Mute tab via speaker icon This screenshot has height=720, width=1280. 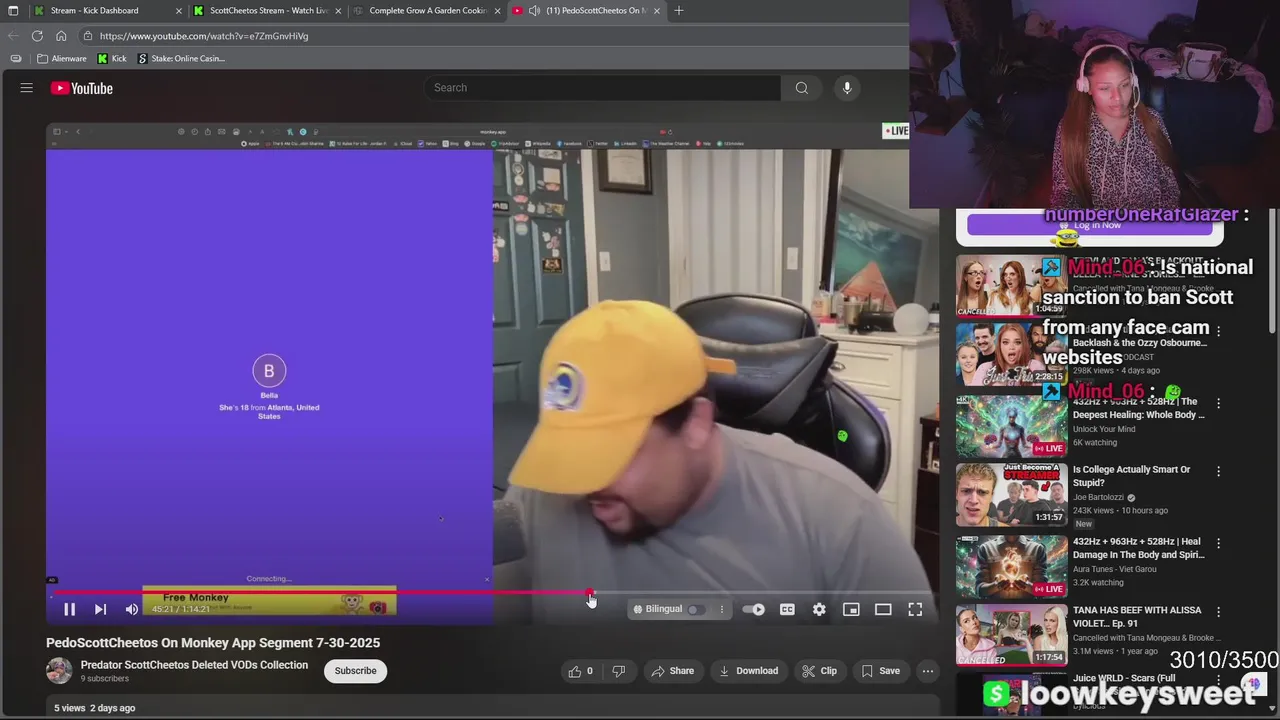pos(534,10)
